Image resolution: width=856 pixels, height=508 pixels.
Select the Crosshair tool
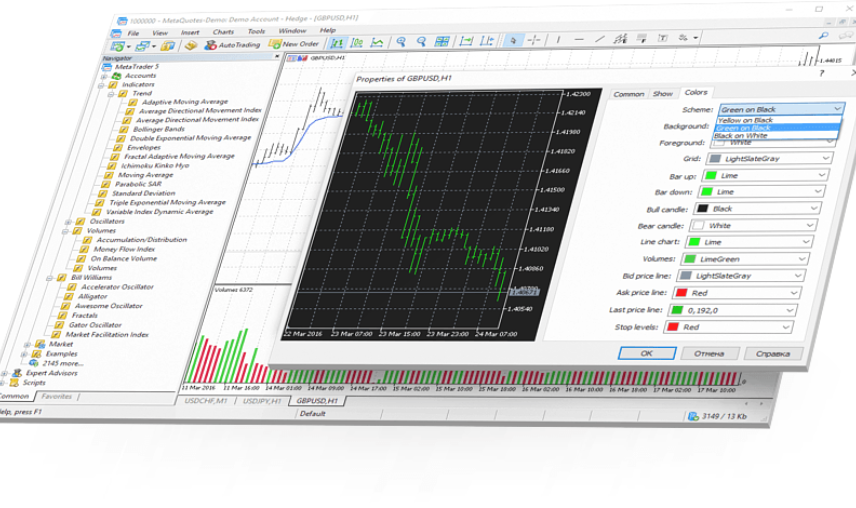534,40
